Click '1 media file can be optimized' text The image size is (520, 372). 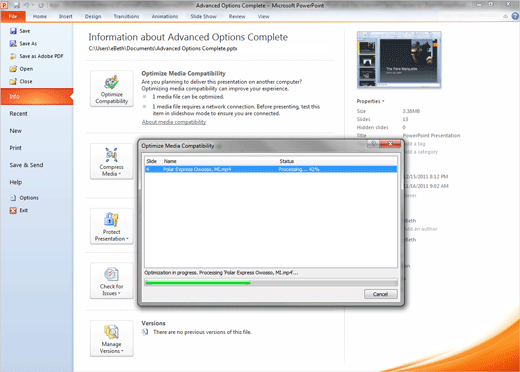188,97
